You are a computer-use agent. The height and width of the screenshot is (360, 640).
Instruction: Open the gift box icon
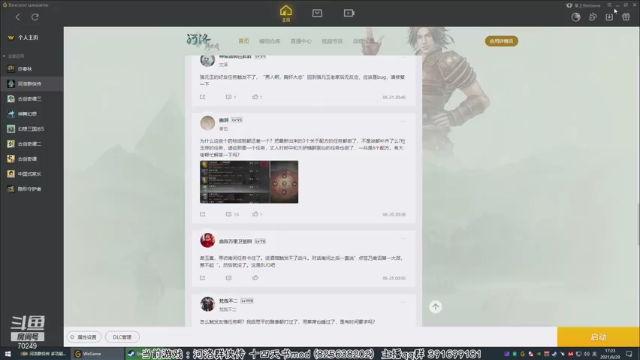click(626, 17)
